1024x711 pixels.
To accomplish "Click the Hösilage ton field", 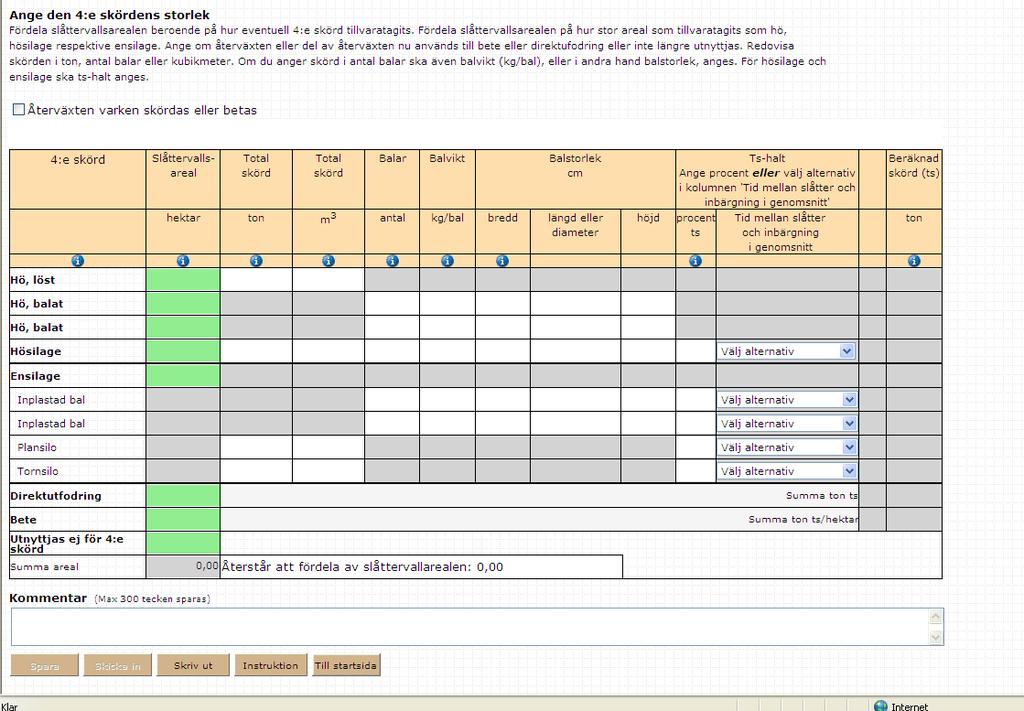I will (x=256, y=351).
